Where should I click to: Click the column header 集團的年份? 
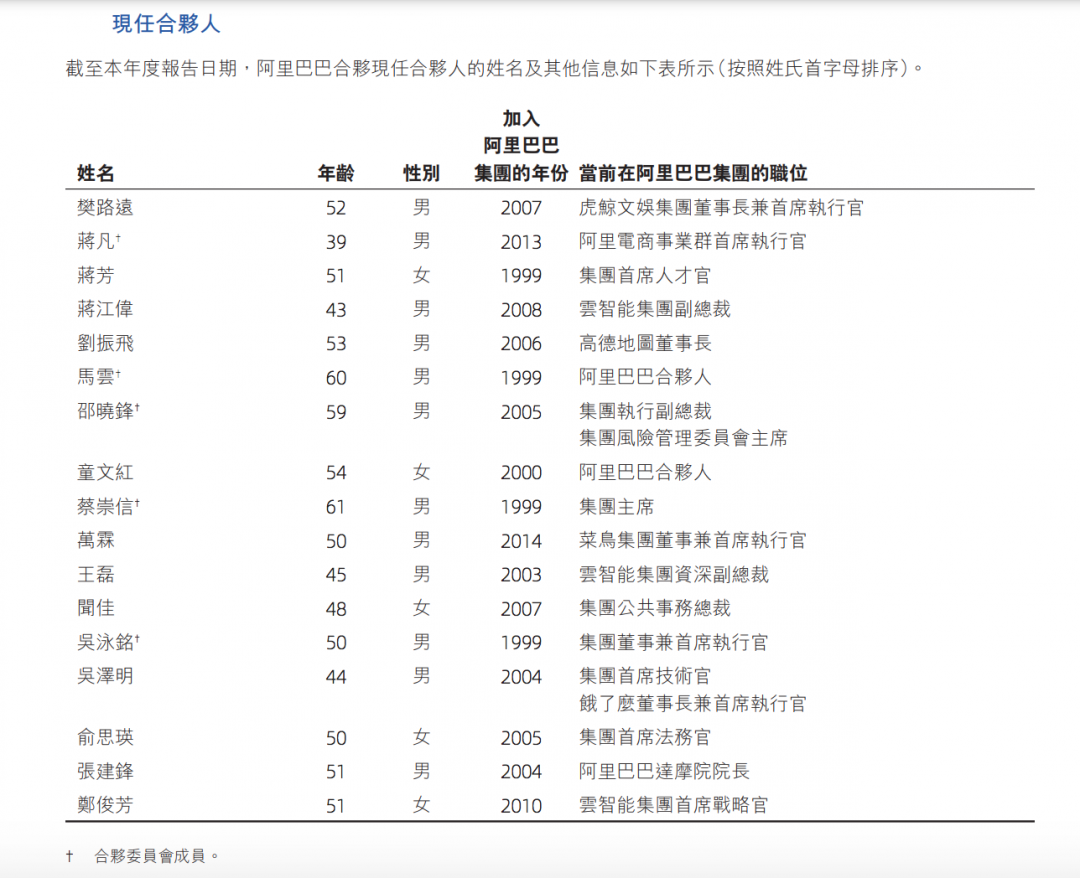pos(521,174)
